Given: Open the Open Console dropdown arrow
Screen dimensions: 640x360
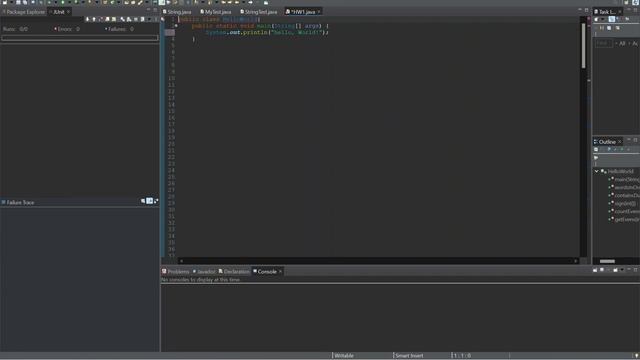Looking at the screenshot, I should [x=622, y=270].
